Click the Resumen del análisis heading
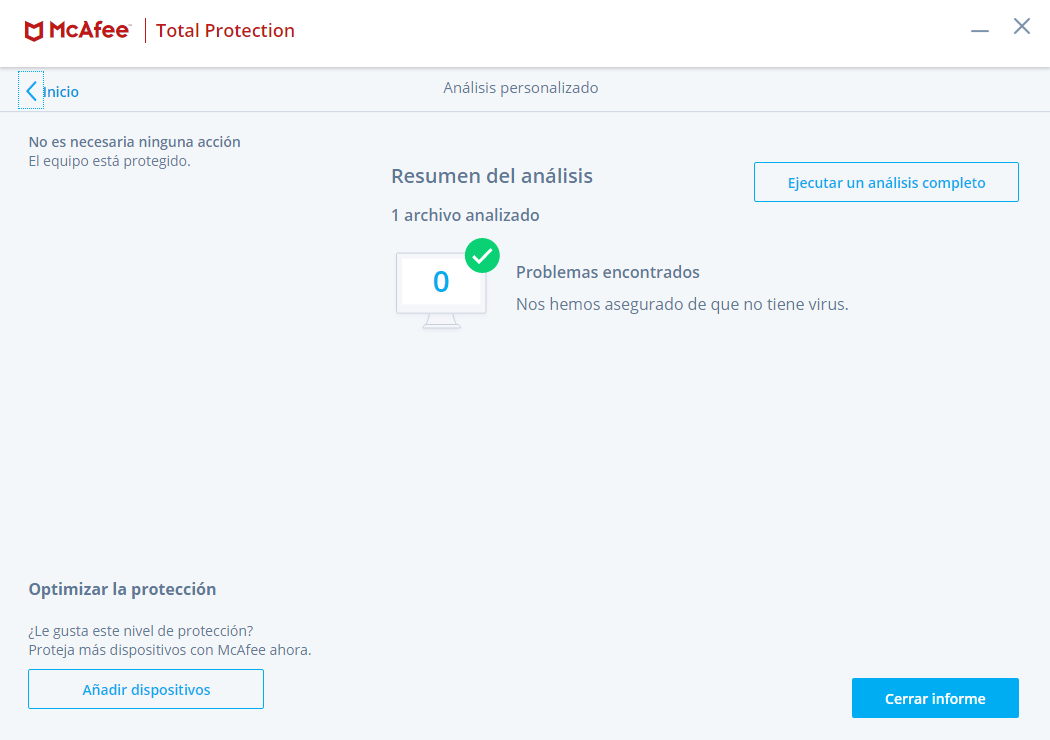This screenshot has width=1050, height=740. coord(492,176)
